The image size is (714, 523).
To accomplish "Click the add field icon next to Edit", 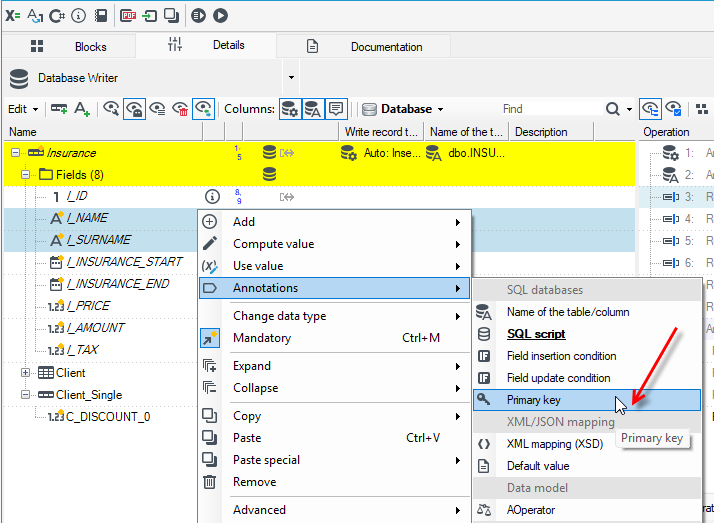I will 59,109.
